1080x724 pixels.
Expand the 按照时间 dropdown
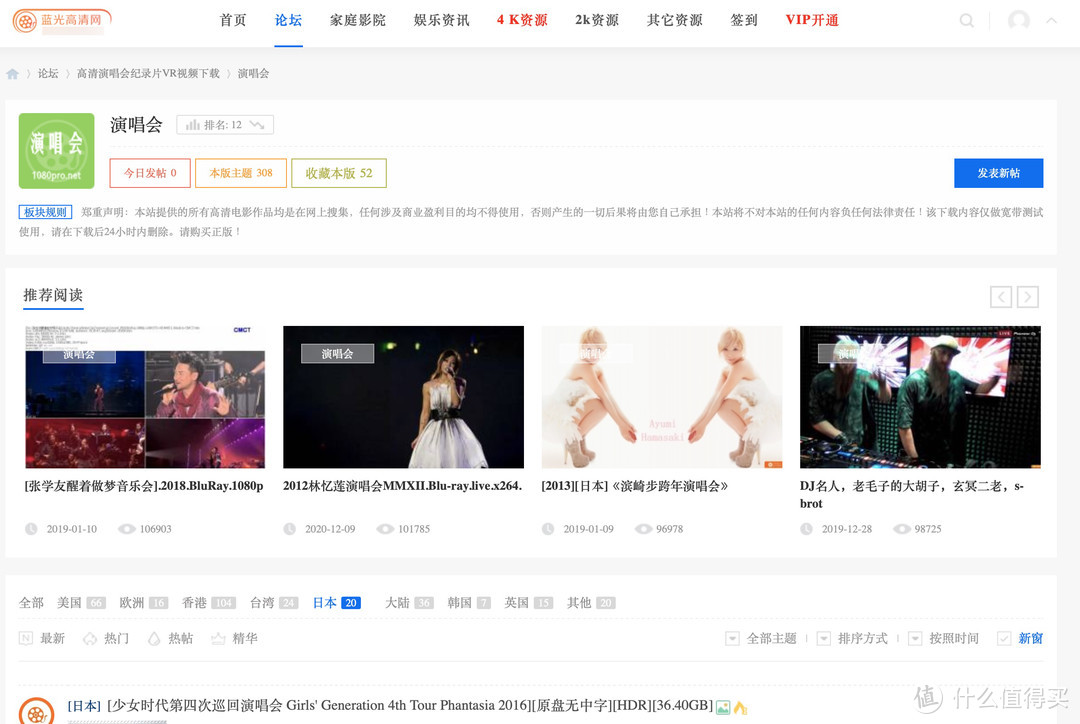[x=944, y=638]
